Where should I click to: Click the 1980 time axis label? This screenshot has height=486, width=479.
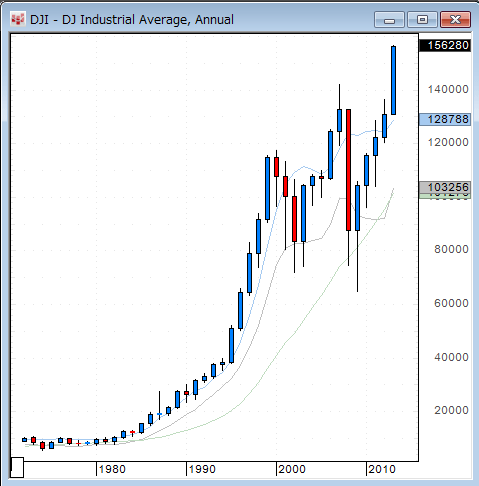coord(112,469)
